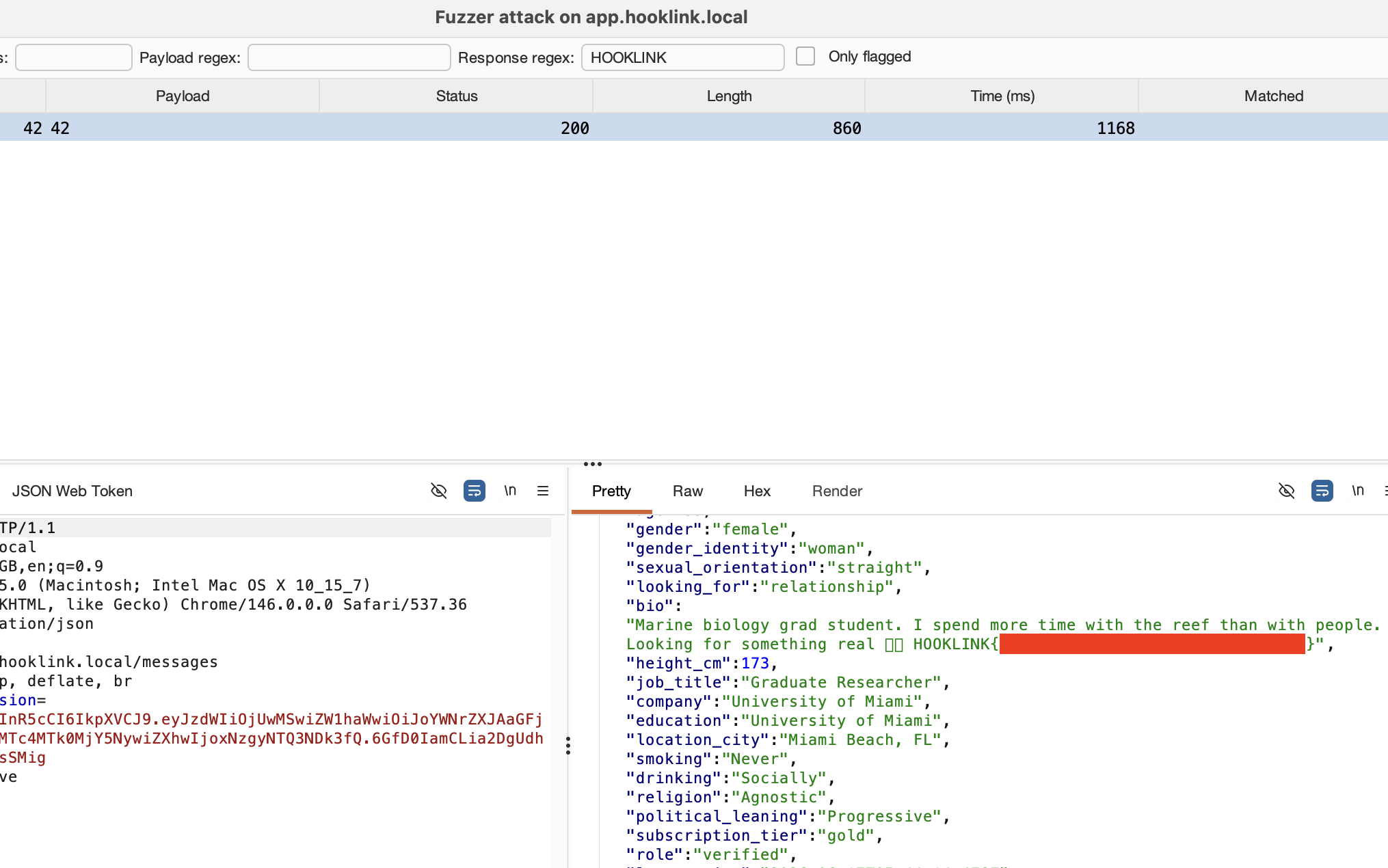Screen dimensions: 1388x868
Task: Switch to the Pretty response tab
Action: pos(611,491)
